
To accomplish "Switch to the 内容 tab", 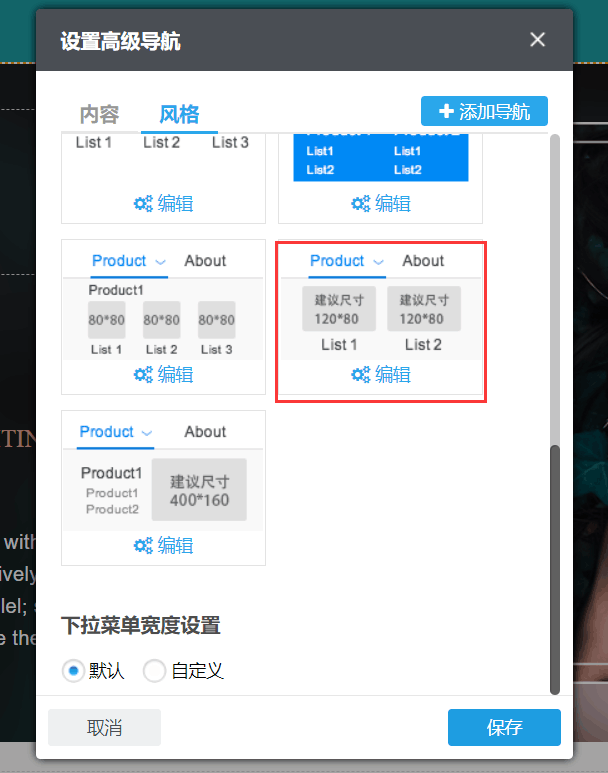I will point(99,113).
